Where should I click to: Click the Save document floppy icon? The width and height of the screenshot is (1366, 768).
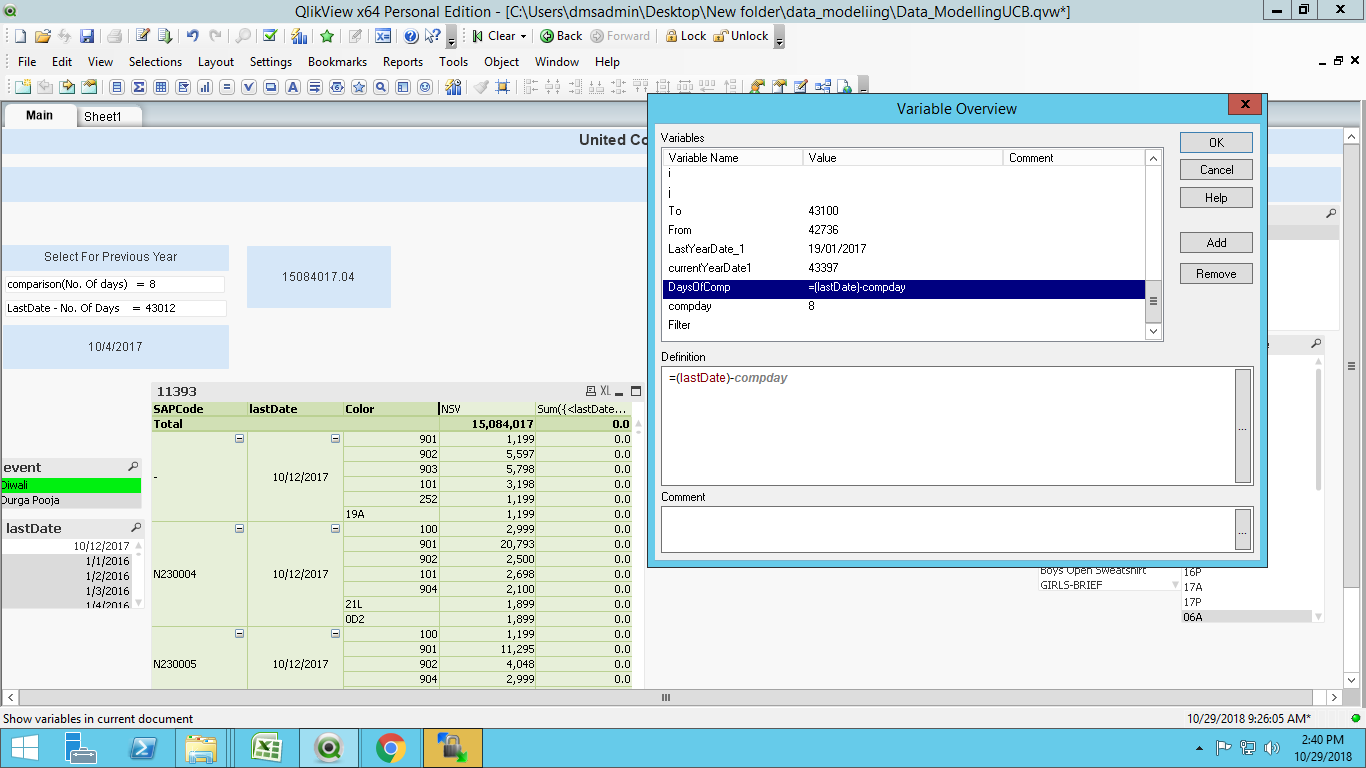tap(87, 36)
